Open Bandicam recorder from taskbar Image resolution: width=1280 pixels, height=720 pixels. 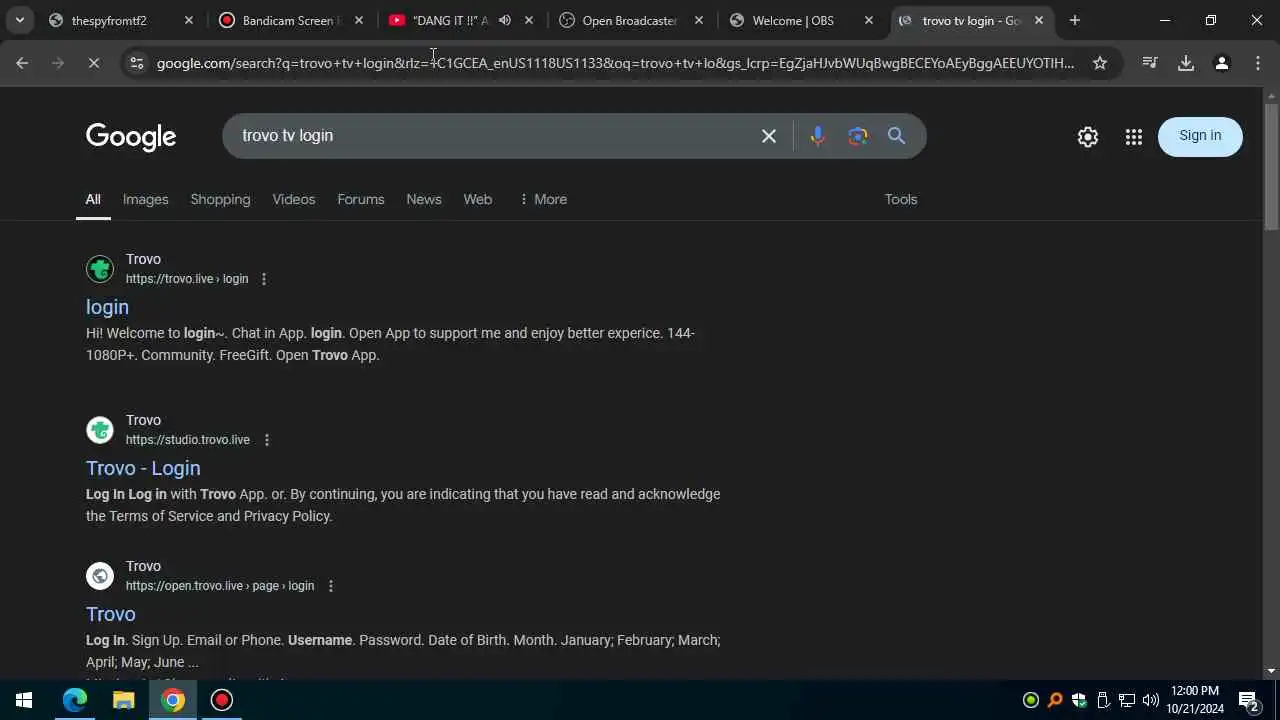222,700
